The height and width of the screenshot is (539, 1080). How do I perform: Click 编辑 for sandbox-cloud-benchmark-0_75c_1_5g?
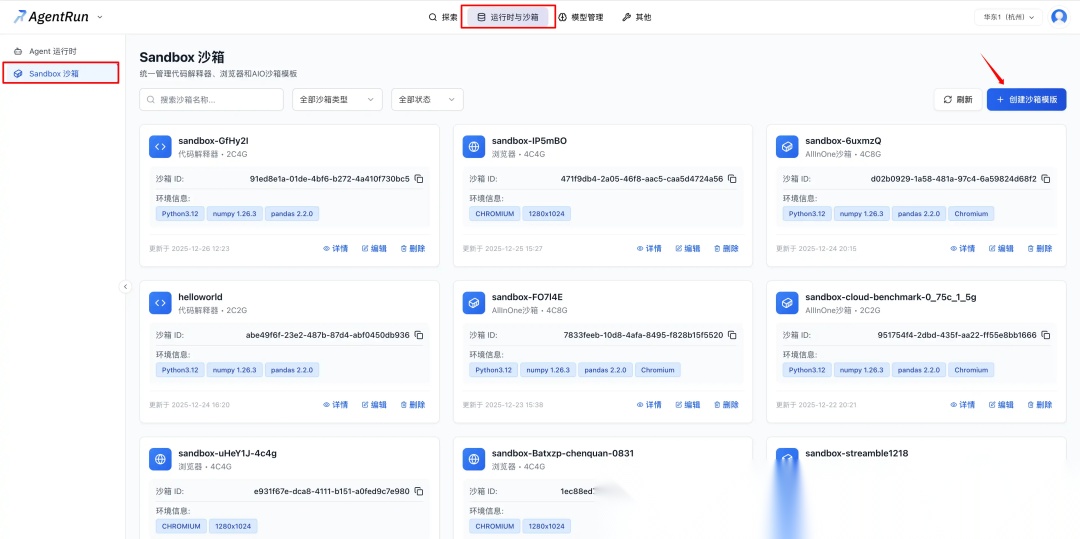click(x=1001, y=405)
